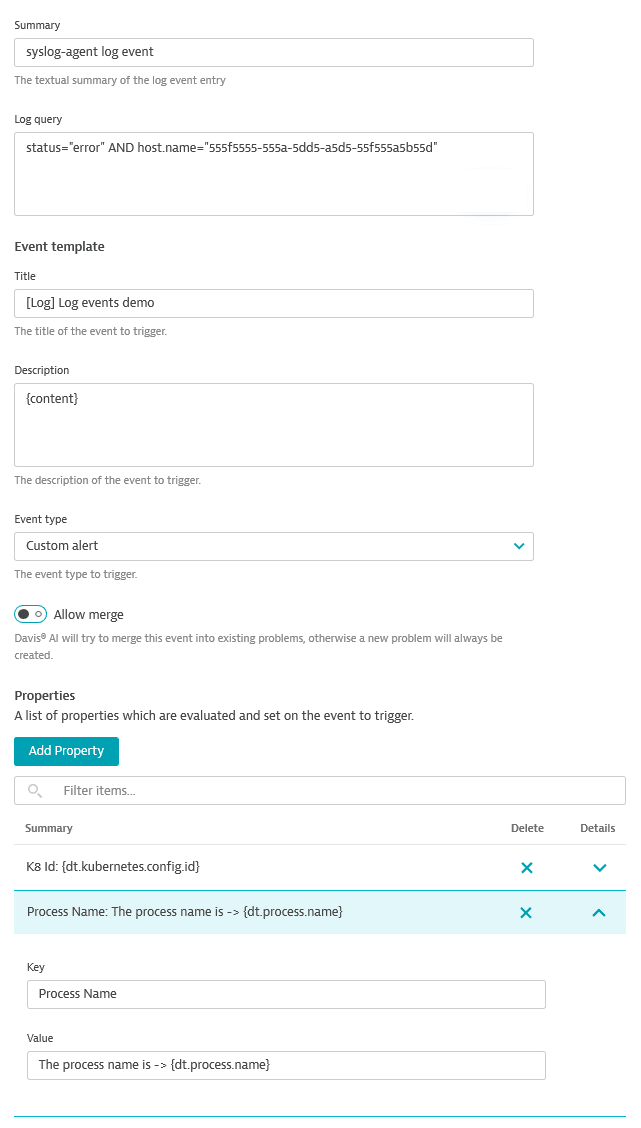This screenshot has width=641, height=1128.
Task: Select the Process Name property row
Action: pos(250,912)
